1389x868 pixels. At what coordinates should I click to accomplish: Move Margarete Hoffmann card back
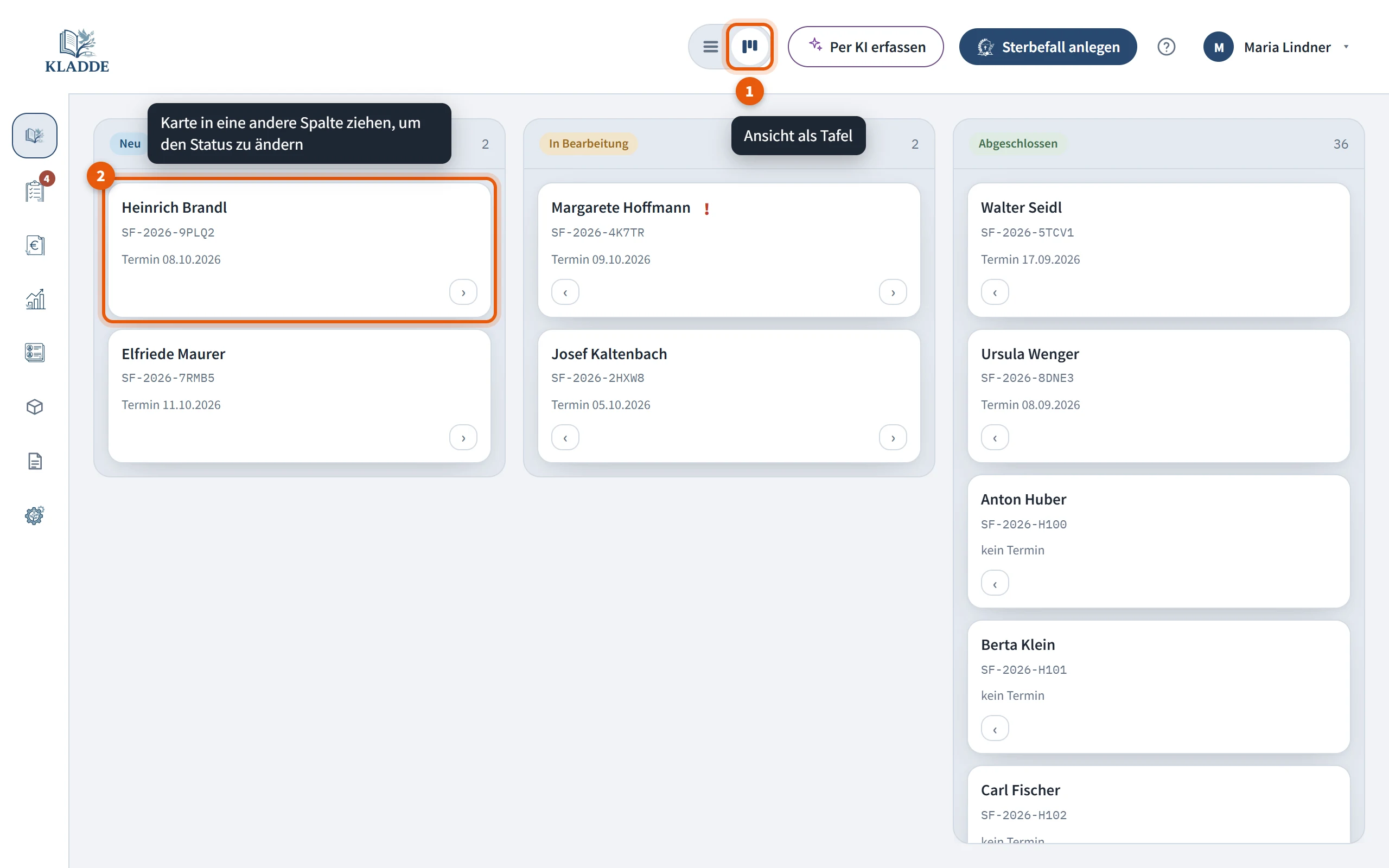pyautogui.click(x=565, y=292)
